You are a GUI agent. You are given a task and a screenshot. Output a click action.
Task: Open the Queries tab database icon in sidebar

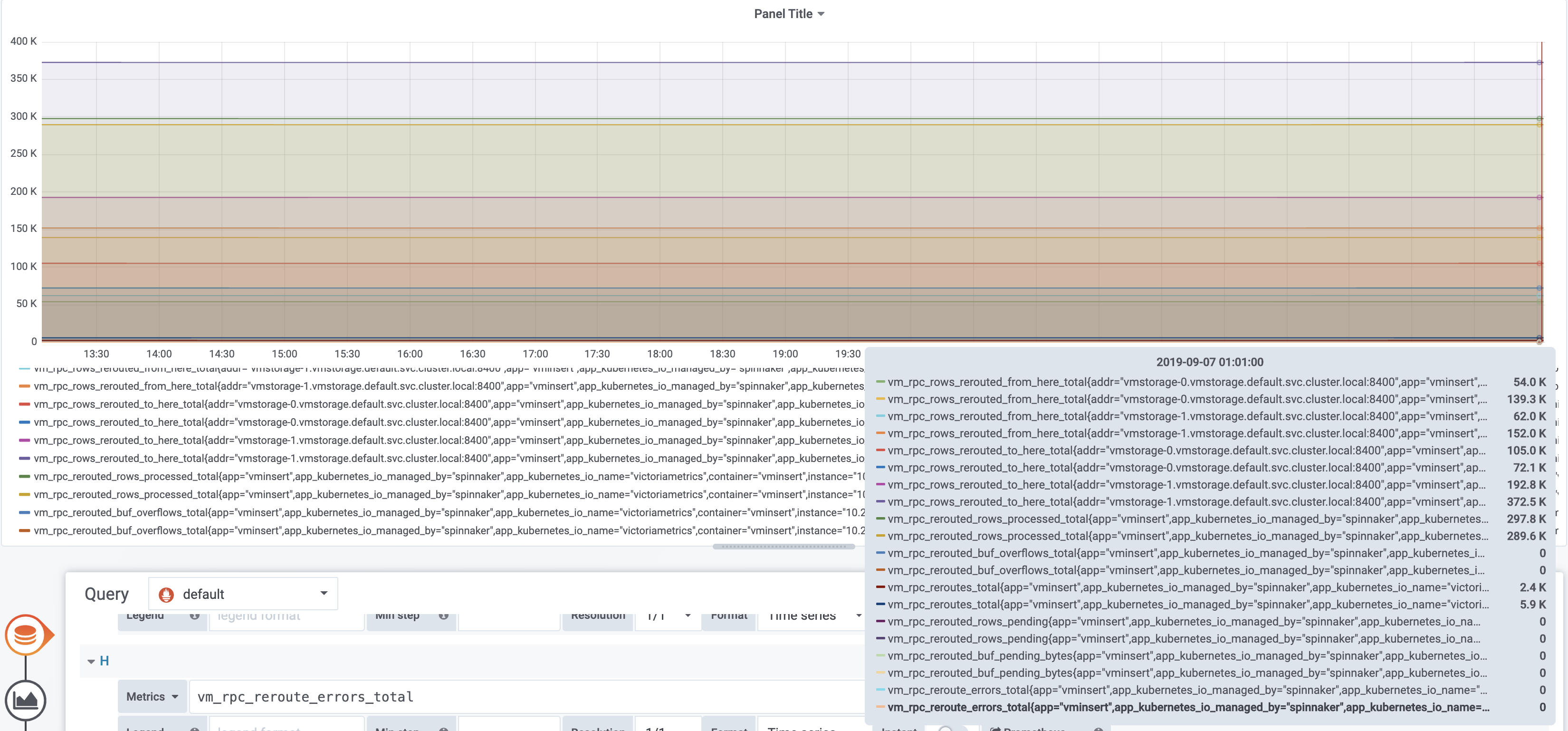pos(26,635)
